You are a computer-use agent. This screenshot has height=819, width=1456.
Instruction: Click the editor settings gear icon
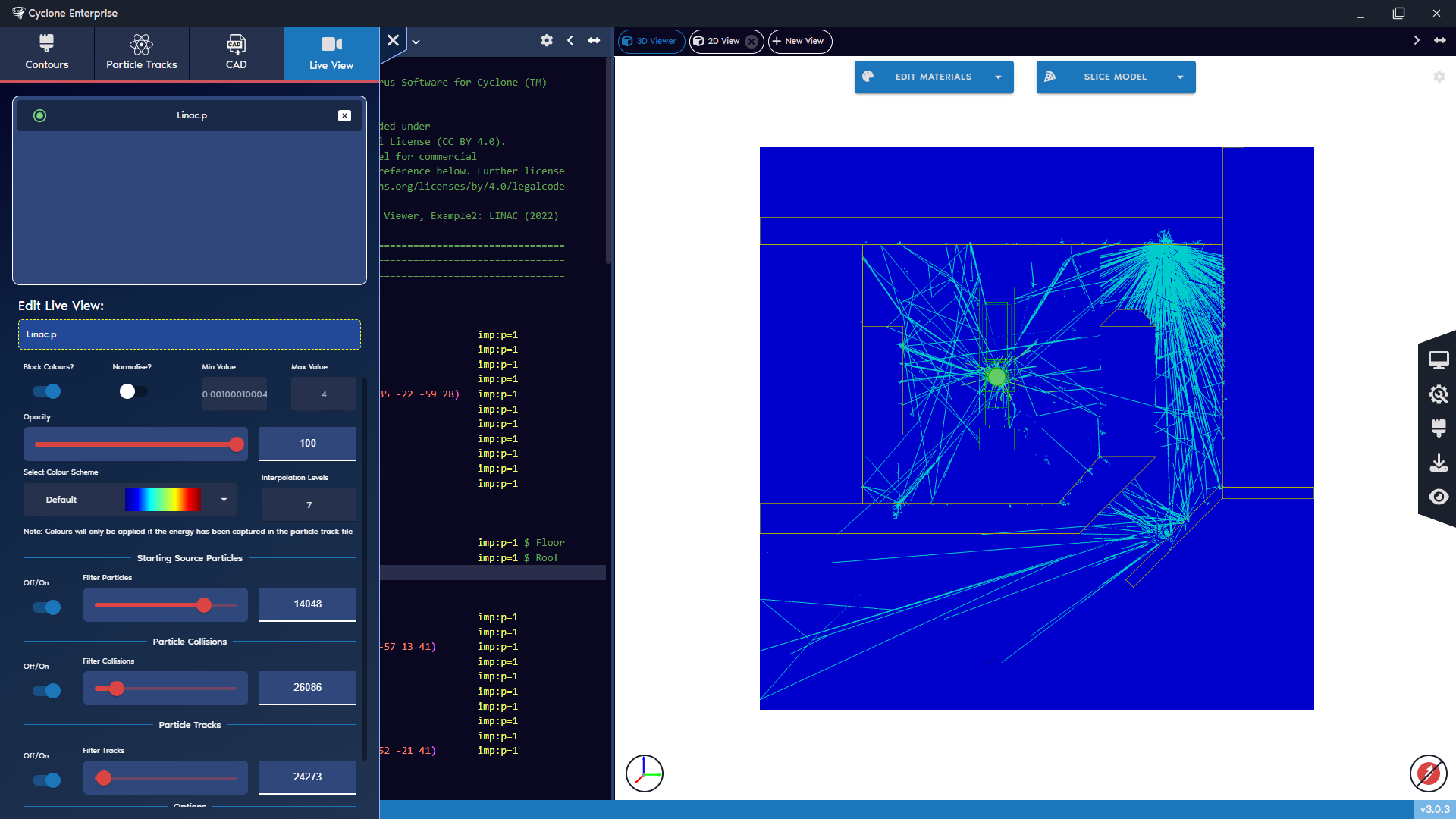click(546, 41)
